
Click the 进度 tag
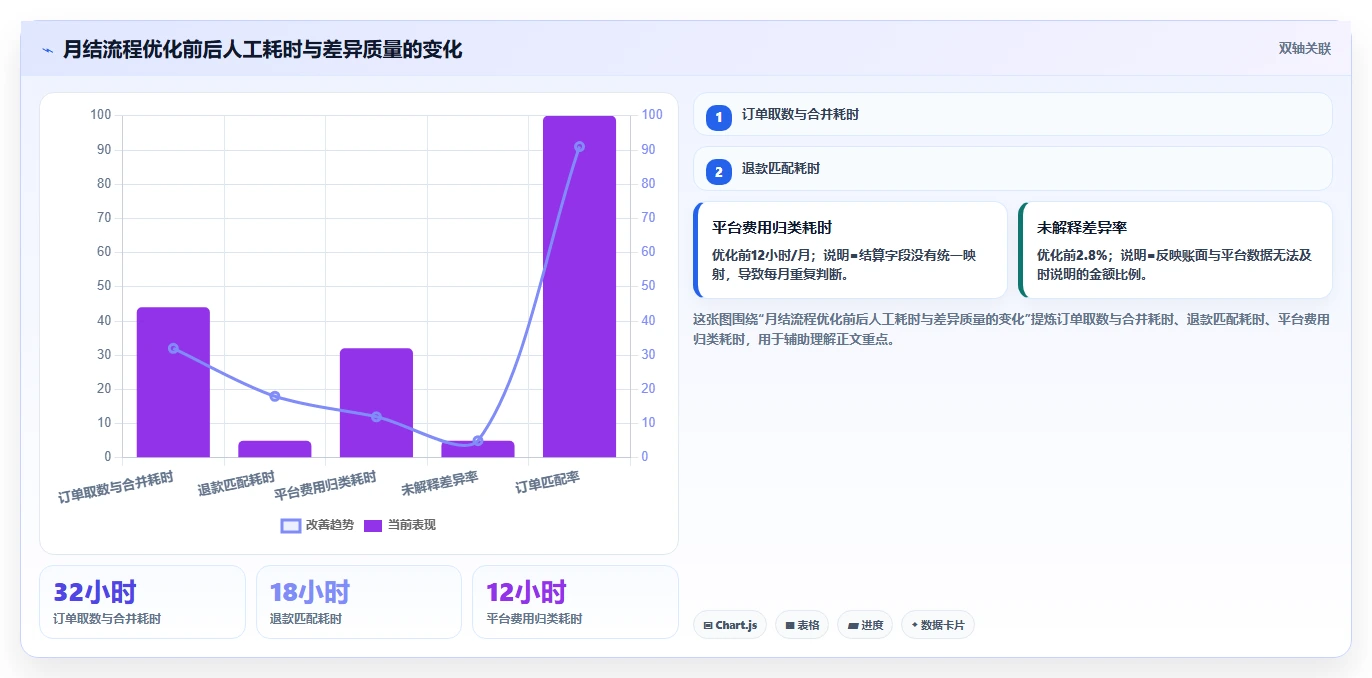(x=865, y=625)
